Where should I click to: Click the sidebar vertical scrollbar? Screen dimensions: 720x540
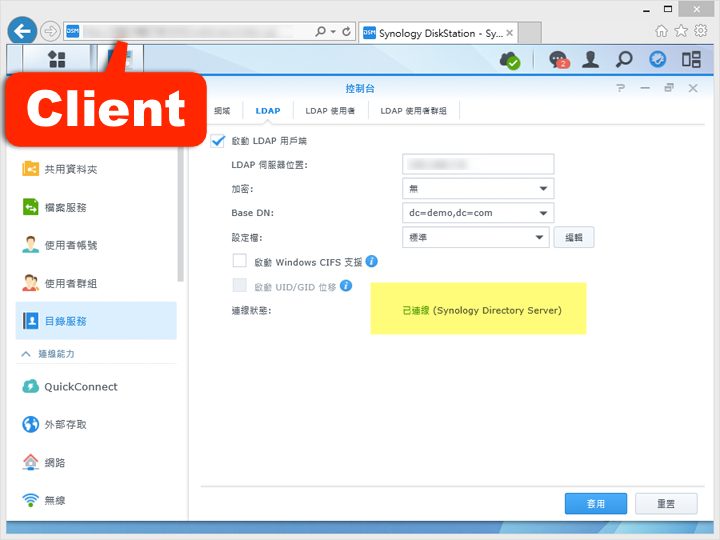pyautogui.click(x=180, y=216)
